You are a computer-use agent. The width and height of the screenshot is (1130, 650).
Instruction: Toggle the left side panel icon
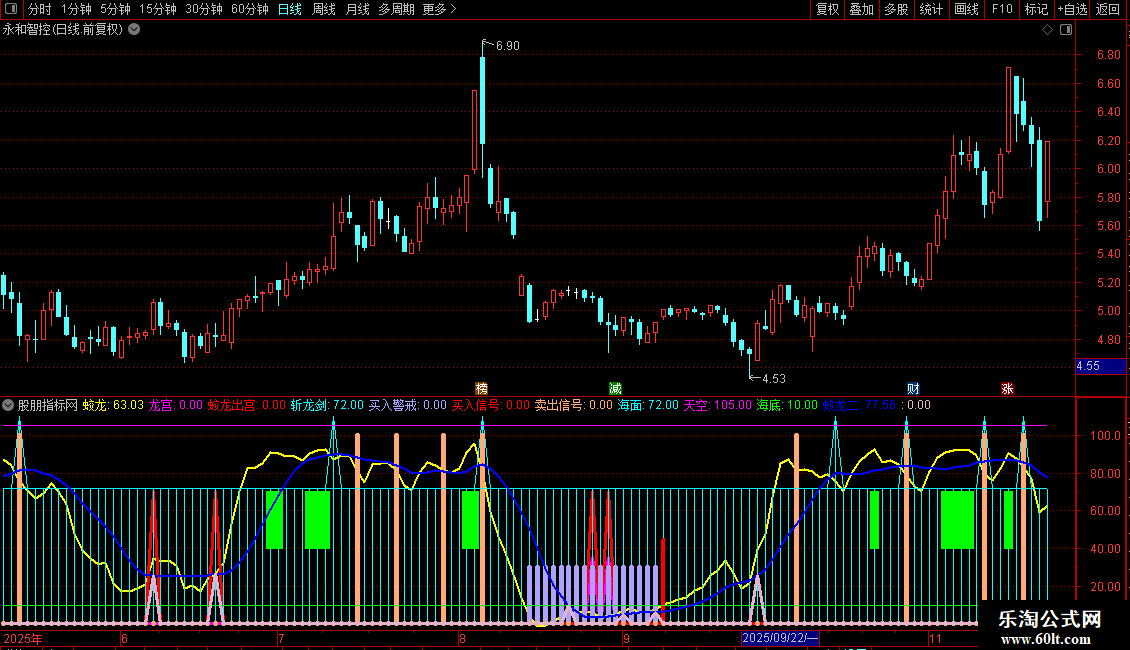11,9
